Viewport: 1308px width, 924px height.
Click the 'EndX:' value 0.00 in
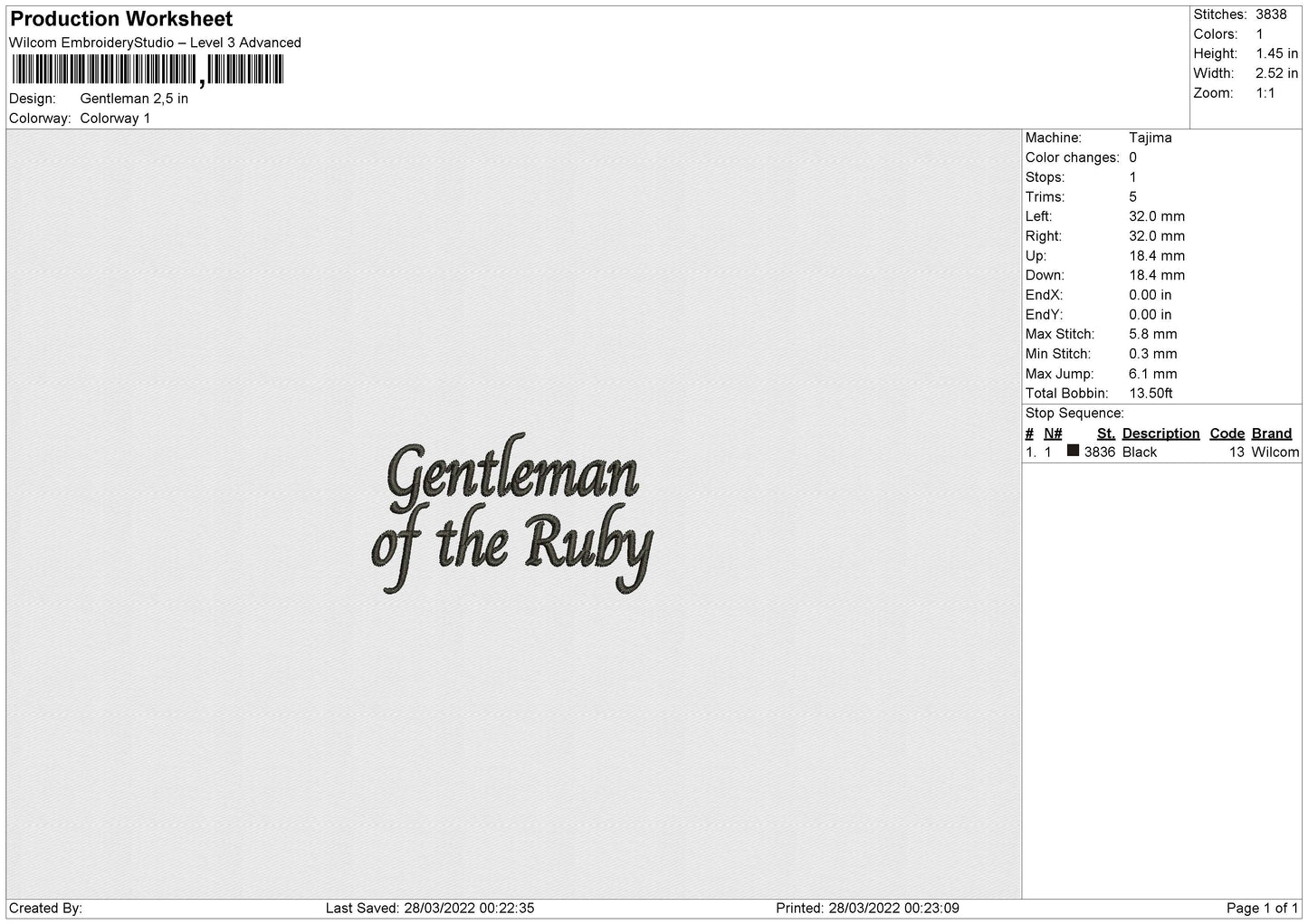[x=1150, y=295]
